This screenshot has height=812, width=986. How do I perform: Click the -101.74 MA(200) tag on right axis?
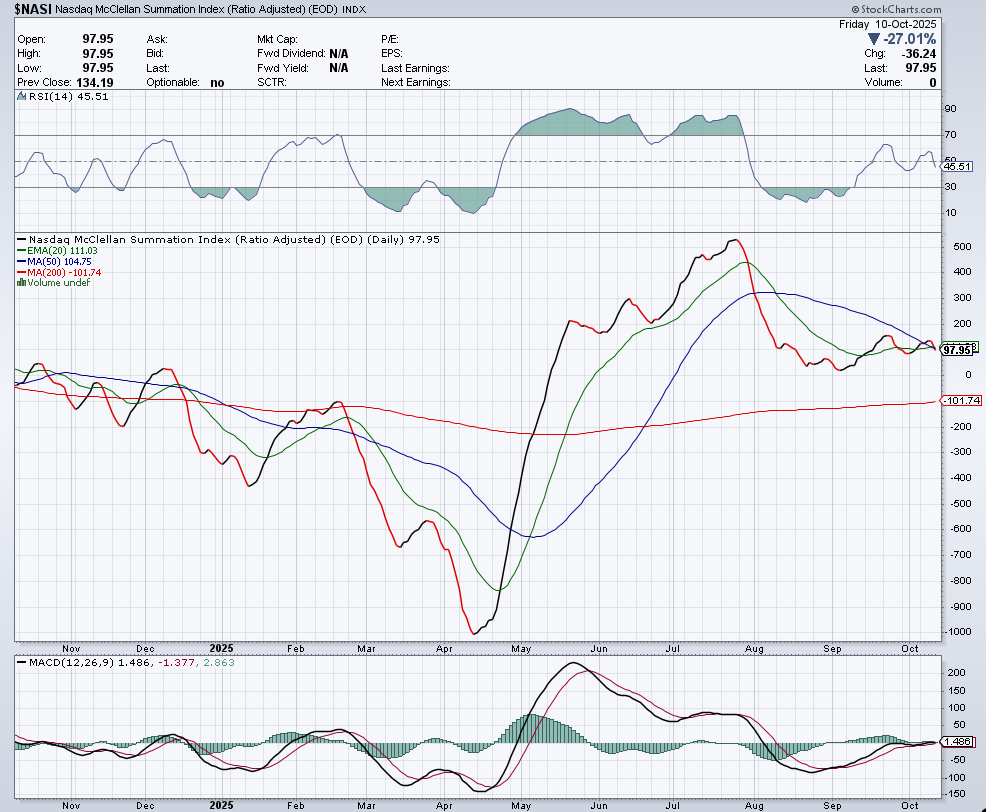pyautogui.click(x=962, y=401)
